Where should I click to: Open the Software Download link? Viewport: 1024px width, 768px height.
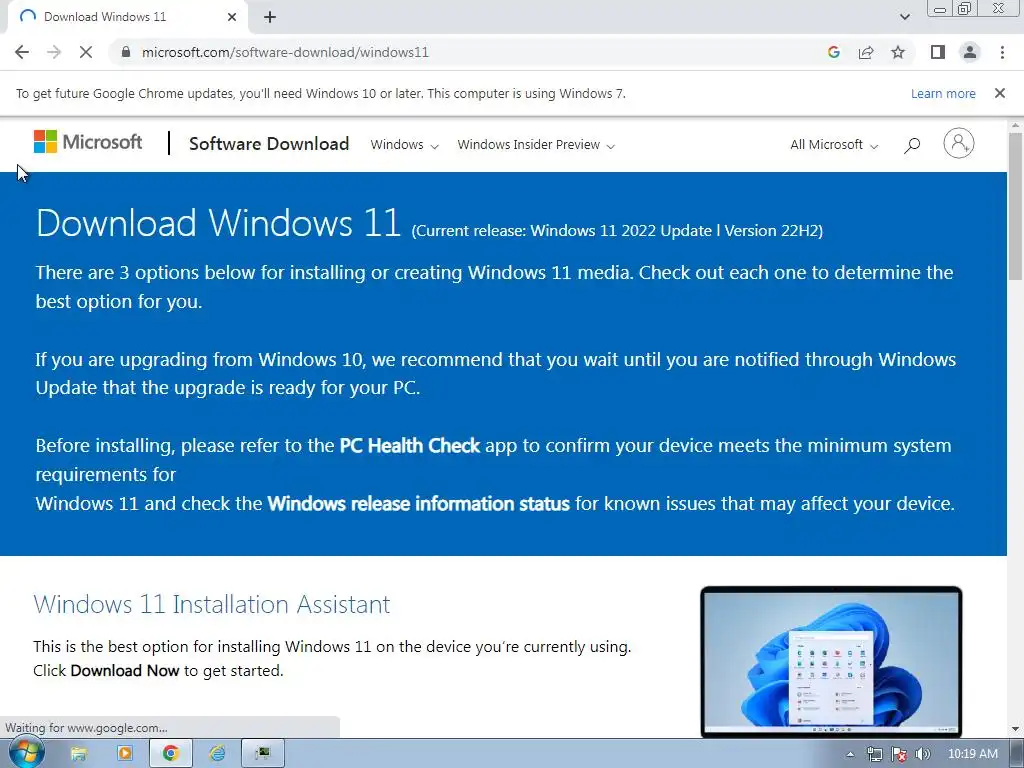tap(269, 144)
